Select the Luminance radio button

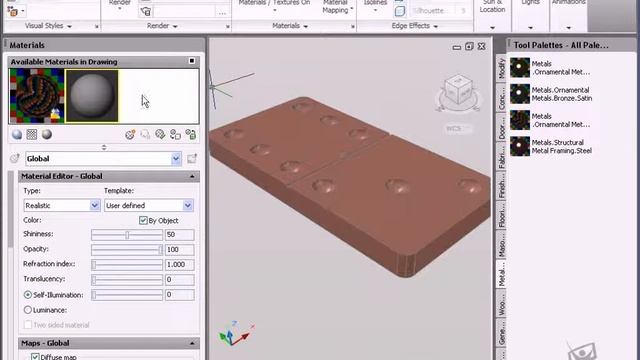click(x=28, y=310)
